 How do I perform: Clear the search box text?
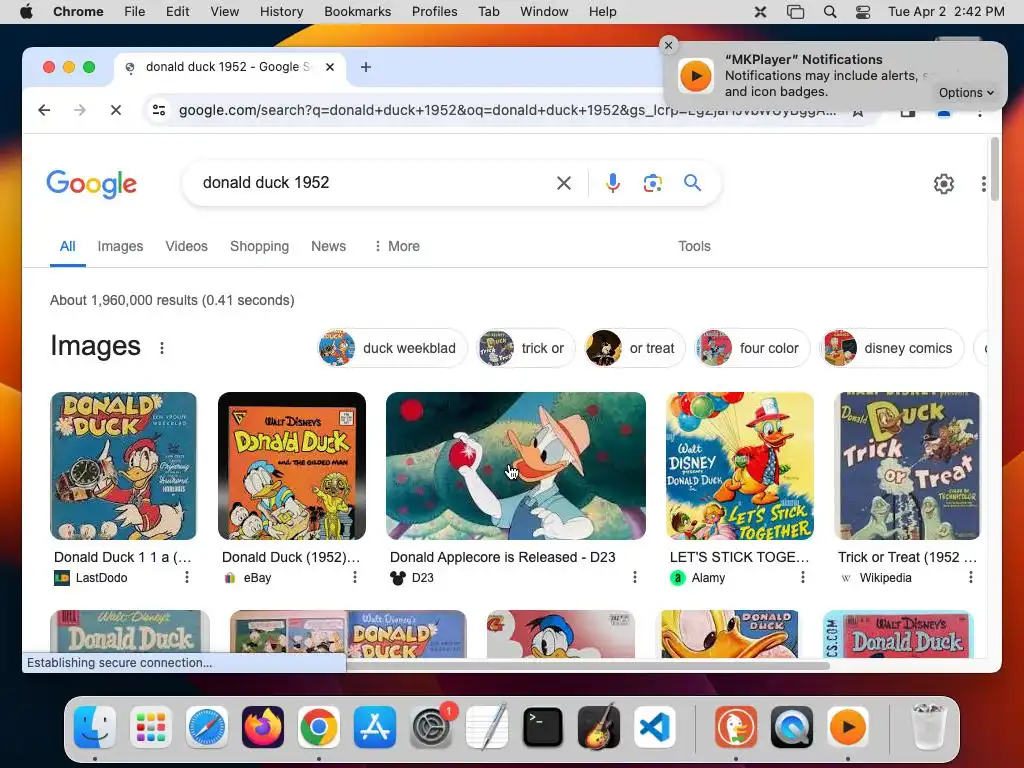coord(564,183)
